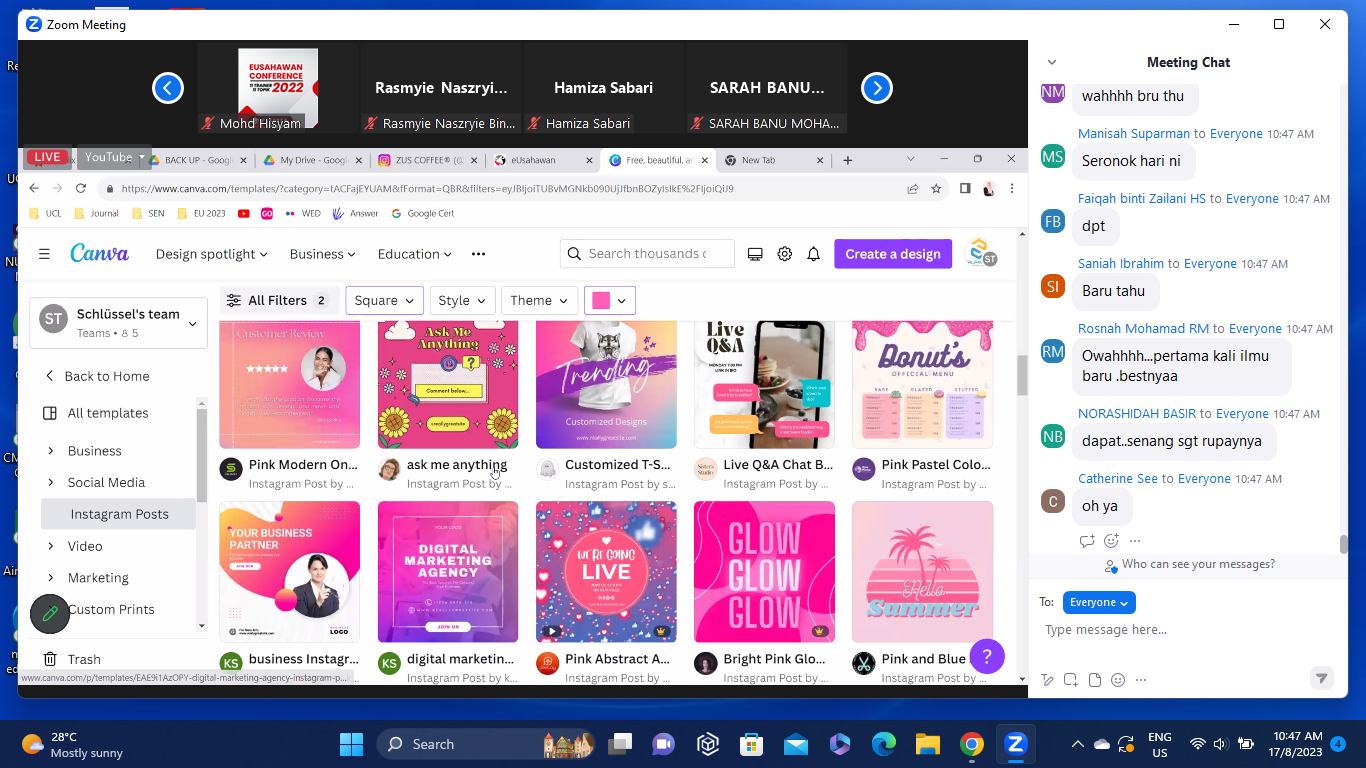Click the send message arrow in chat
1366x768 pixels.
[x=1321, y=678]
